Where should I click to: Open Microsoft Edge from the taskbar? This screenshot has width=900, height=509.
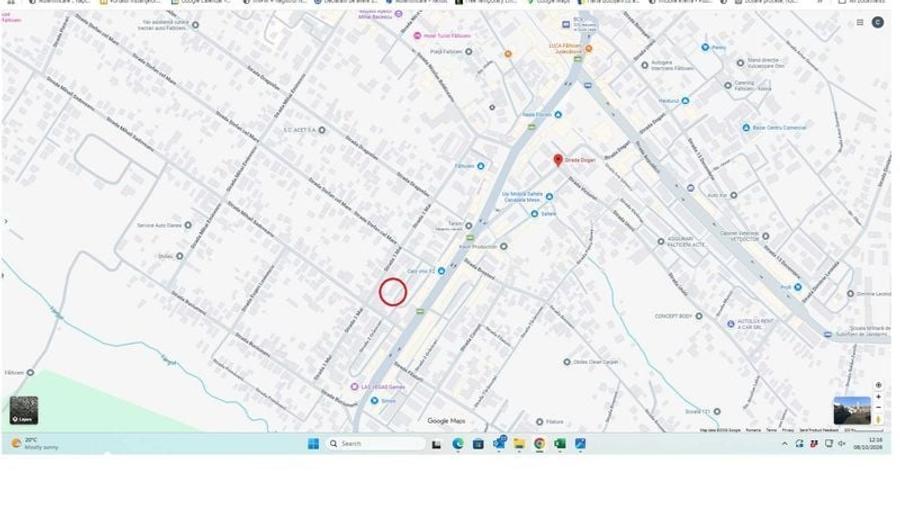click(x=457, y=444)
